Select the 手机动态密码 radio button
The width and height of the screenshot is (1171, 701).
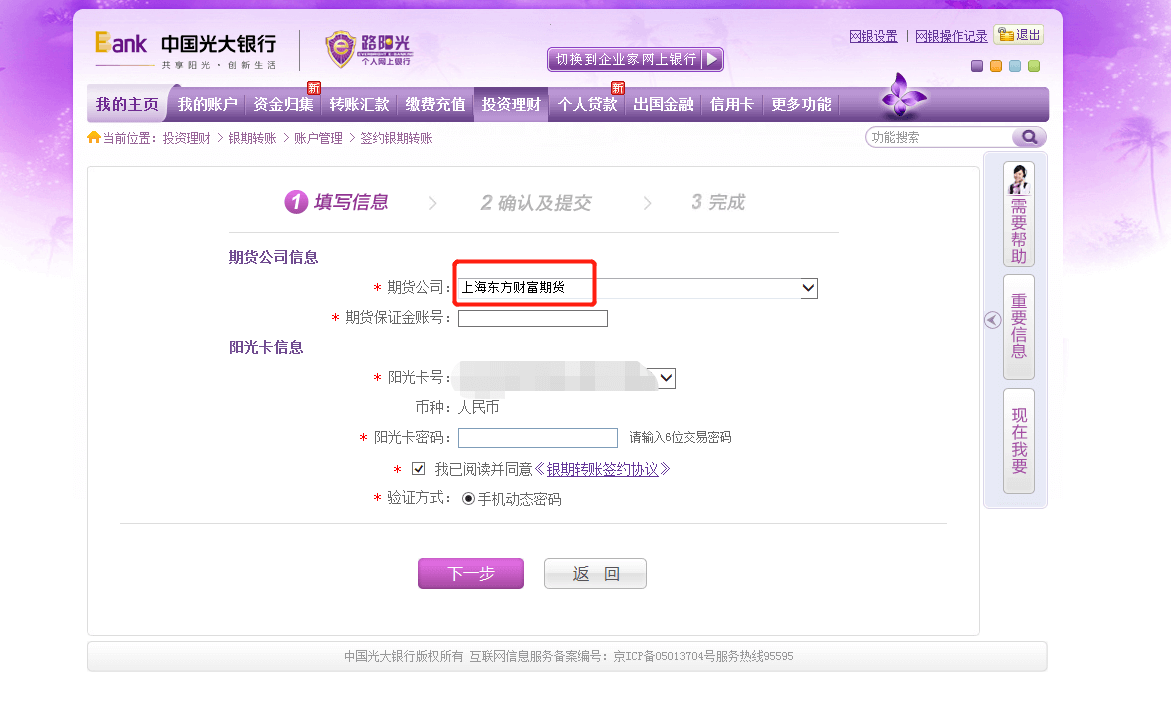click(468, 499)
